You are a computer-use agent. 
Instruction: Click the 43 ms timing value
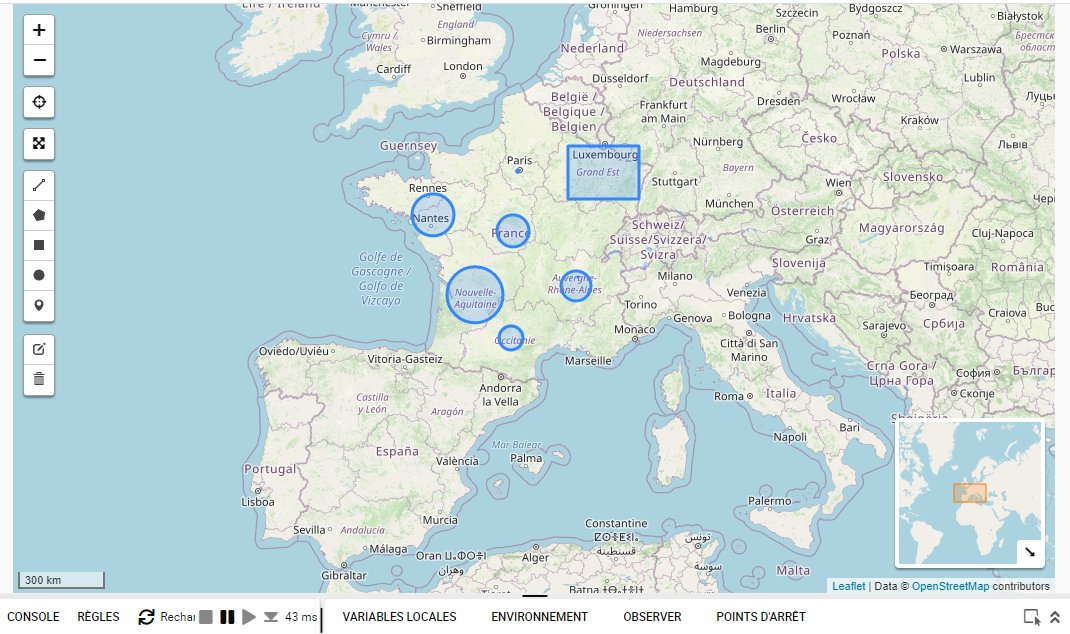(x=301, y=617)
